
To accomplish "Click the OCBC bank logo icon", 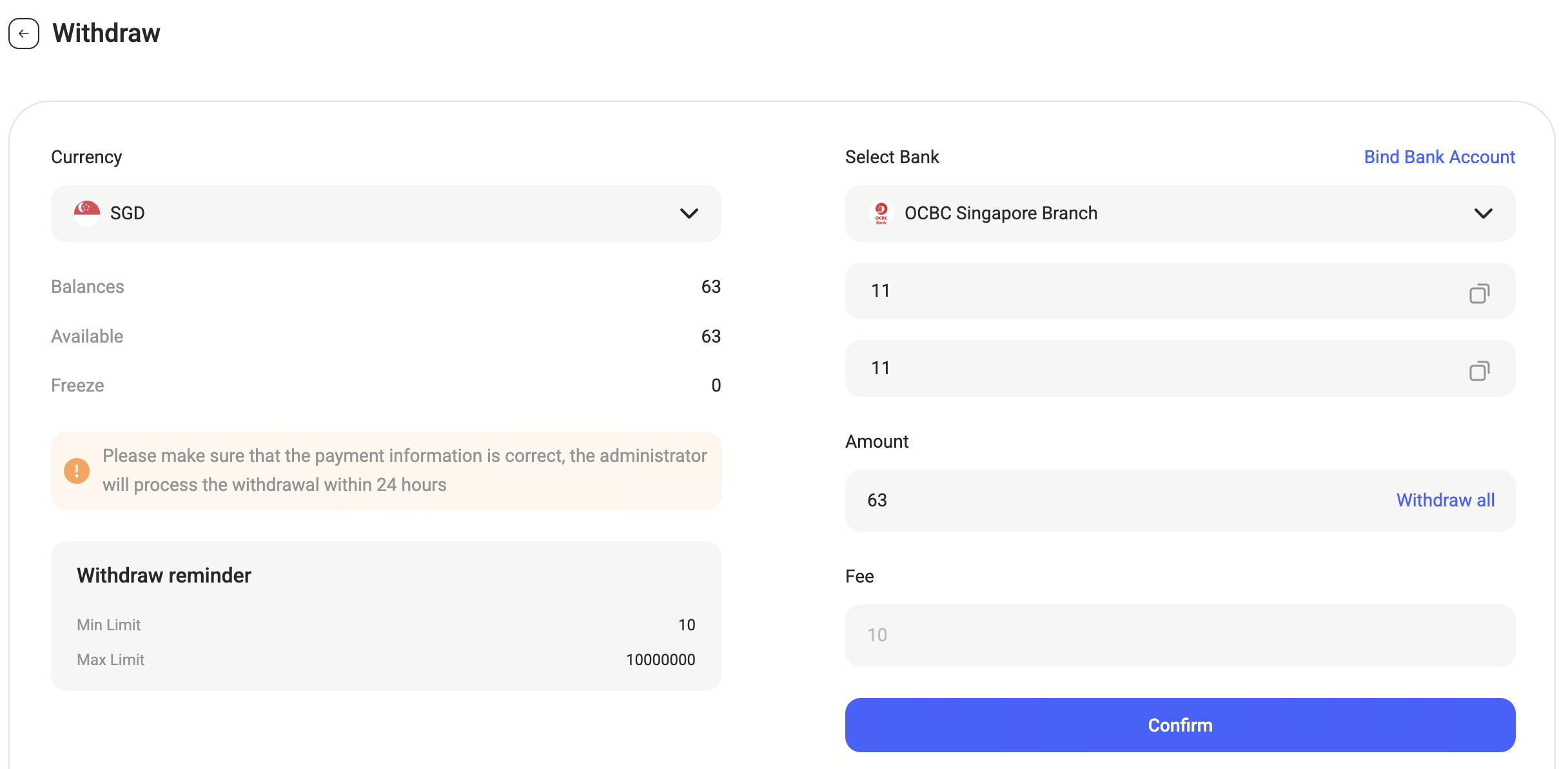I will 881,213.
